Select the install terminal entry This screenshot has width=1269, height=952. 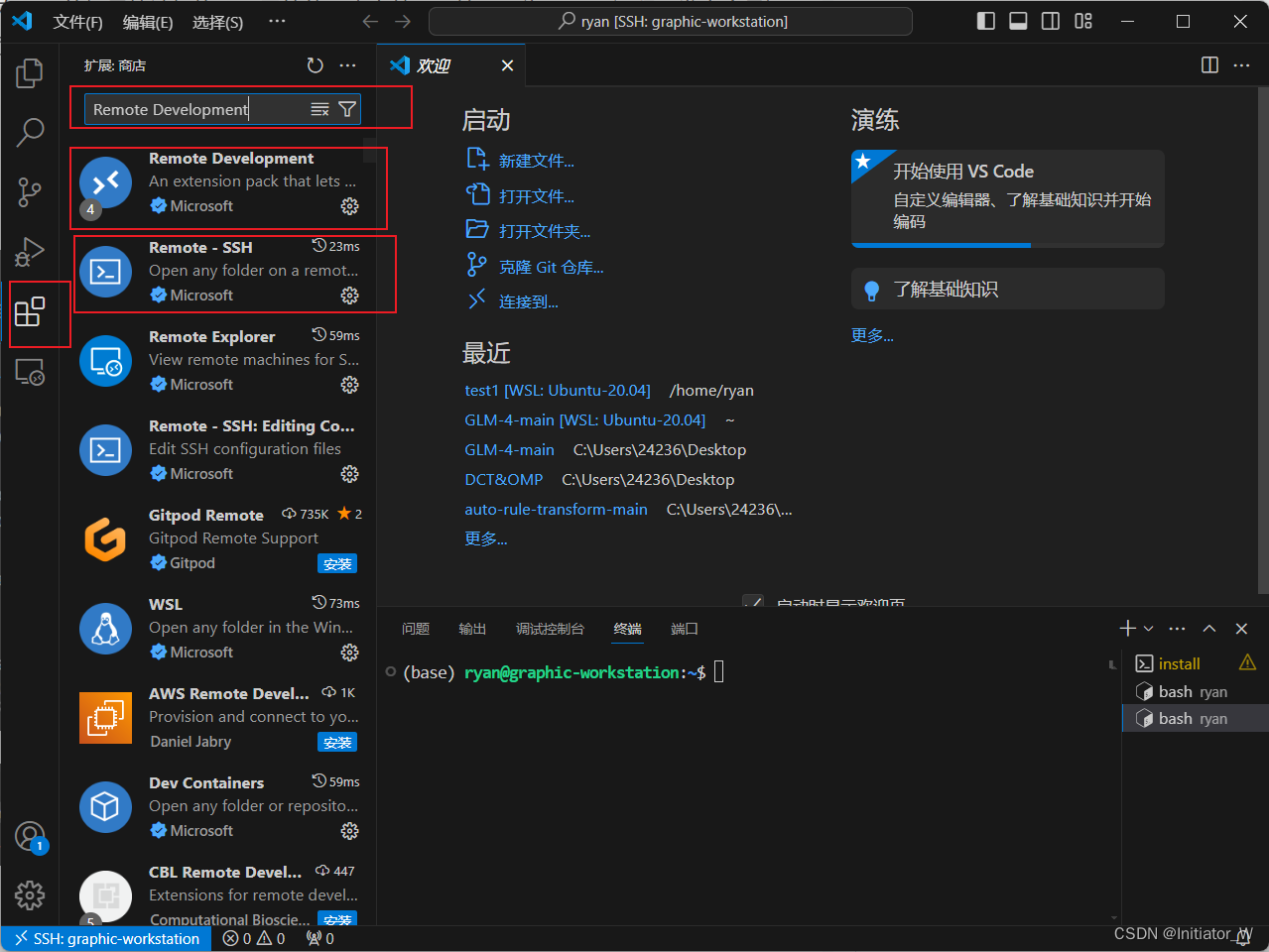[1195, 663]
